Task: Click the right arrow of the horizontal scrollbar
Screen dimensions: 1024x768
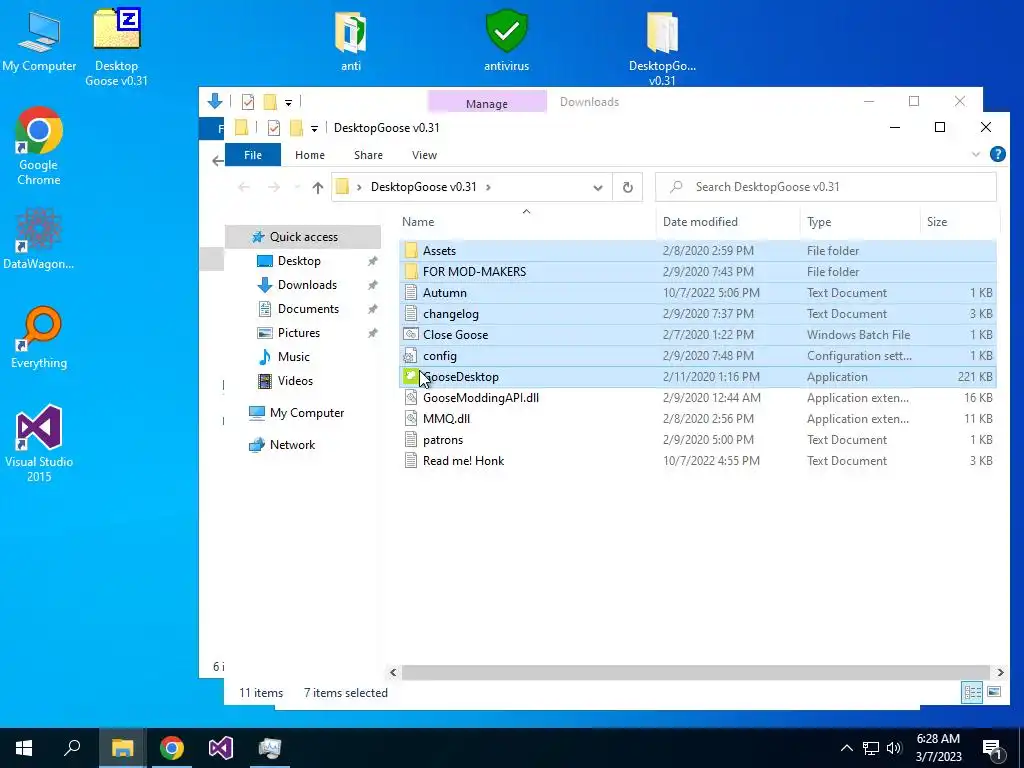Action: 1000,672
